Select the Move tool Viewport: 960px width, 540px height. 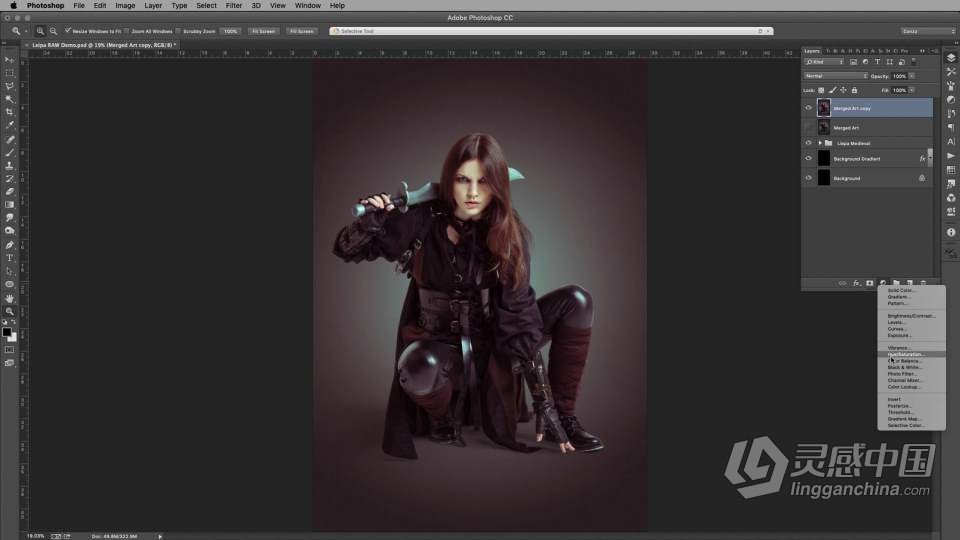pyautogui.click(x=9, y=59)
